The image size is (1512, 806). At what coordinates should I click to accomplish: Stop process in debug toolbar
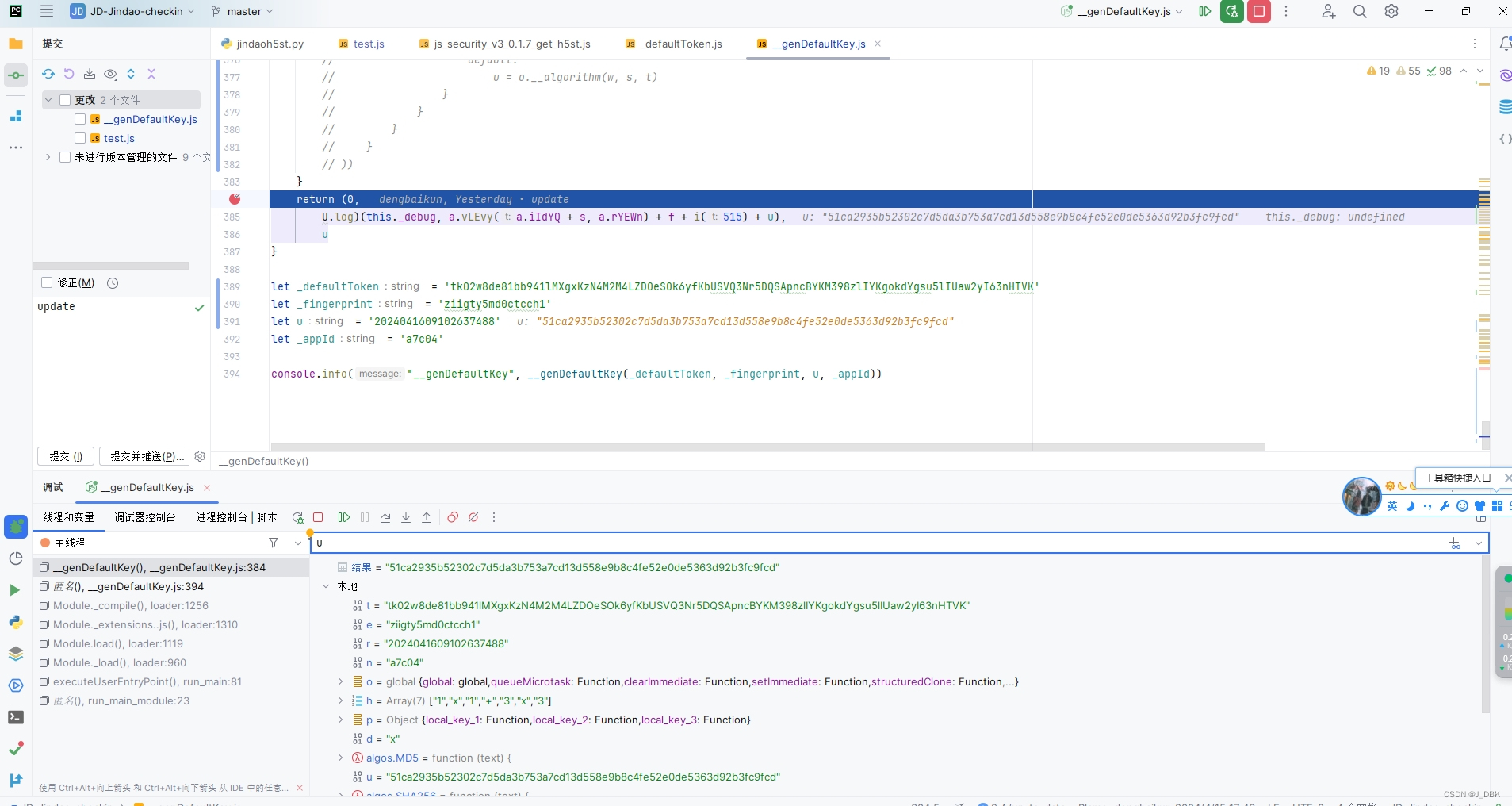click(x=318, y=517)
